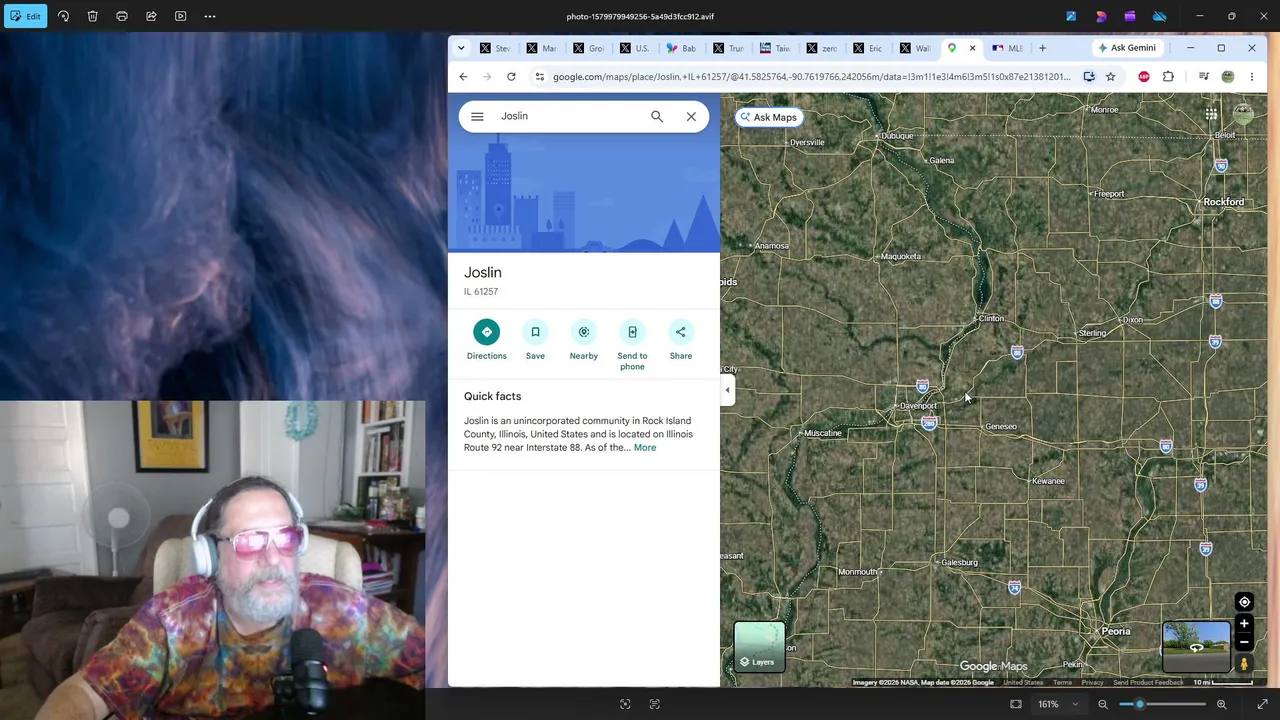This screenshot has width=1280, height=720.
Task: Clear the Joslin search with the X
Action: pos(691,117)
